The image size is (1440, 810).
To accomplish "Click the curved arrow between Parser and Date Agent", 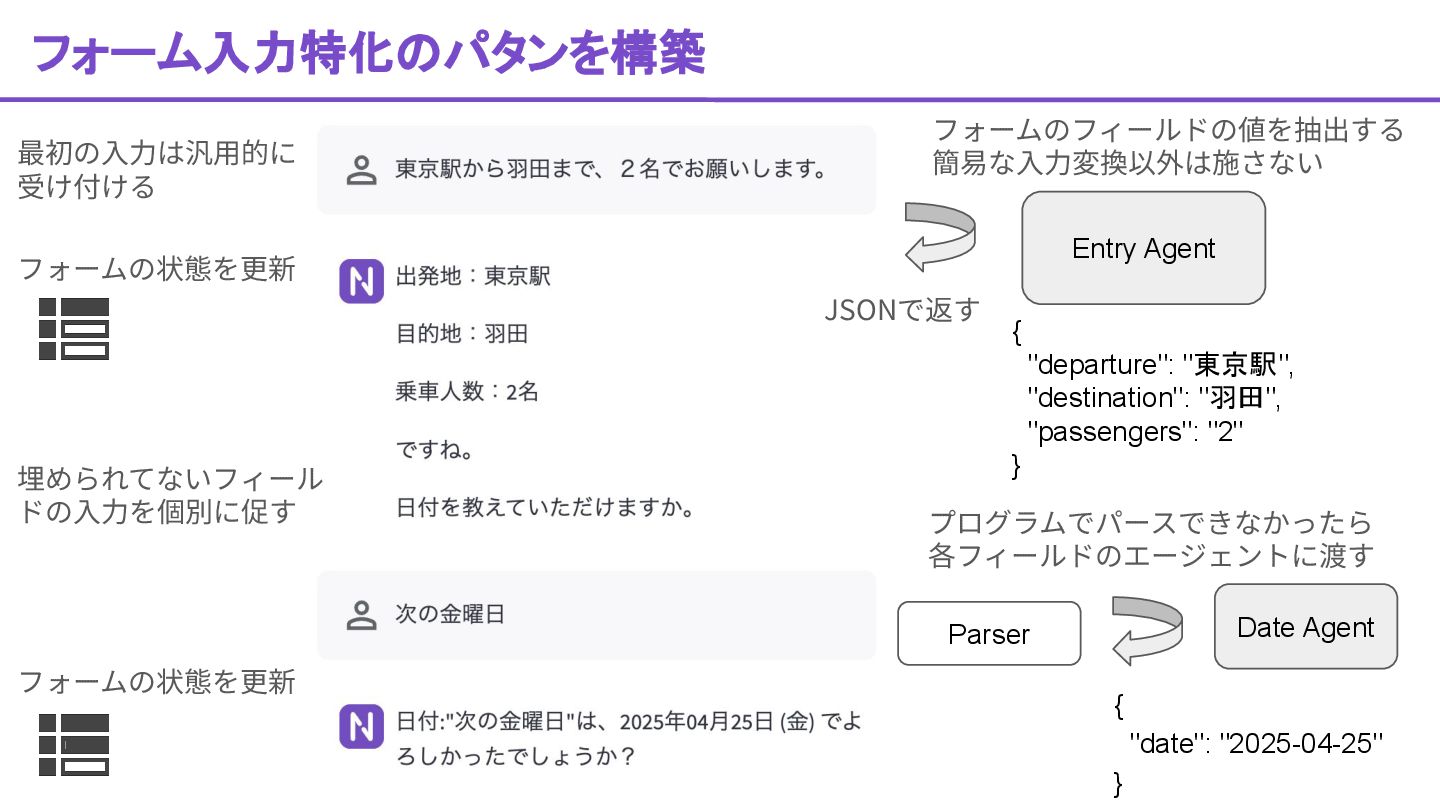I will click(1147, 630).
